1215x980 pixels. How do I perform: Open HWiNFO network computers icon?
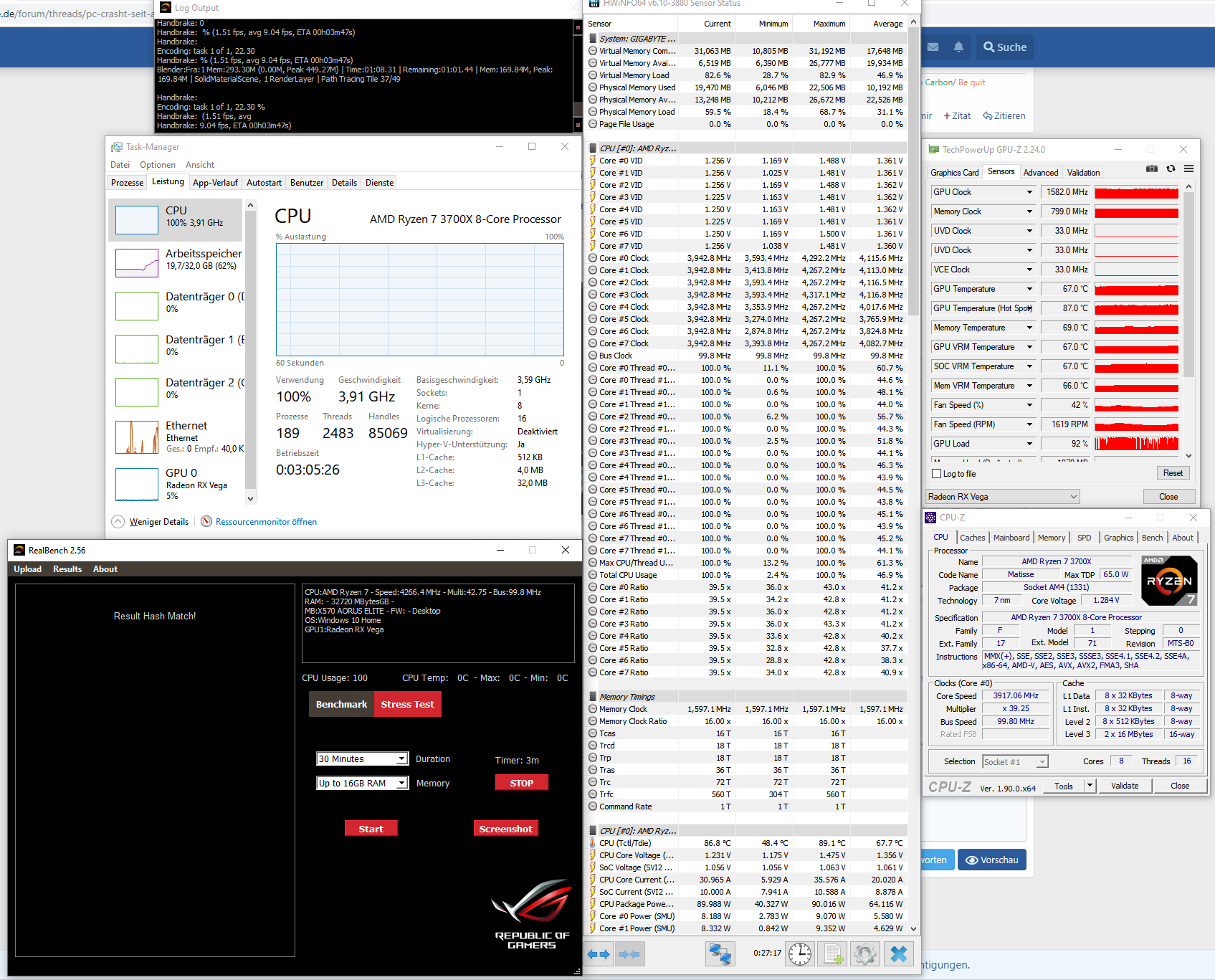point(720,953)
